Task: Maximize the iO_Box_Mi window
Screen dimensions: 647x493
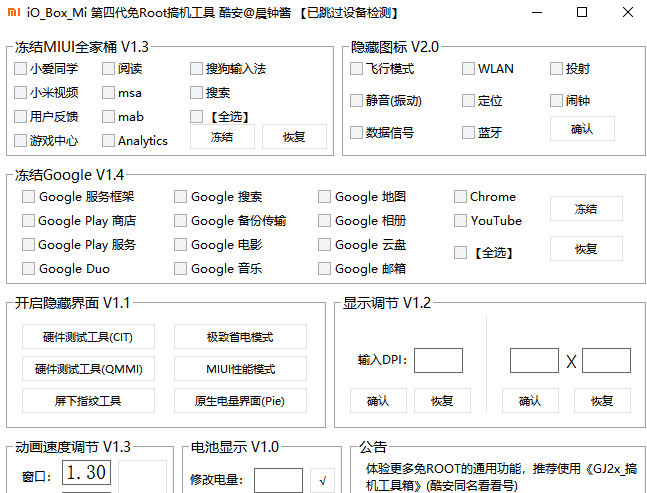Action: [x=582, y=12]
